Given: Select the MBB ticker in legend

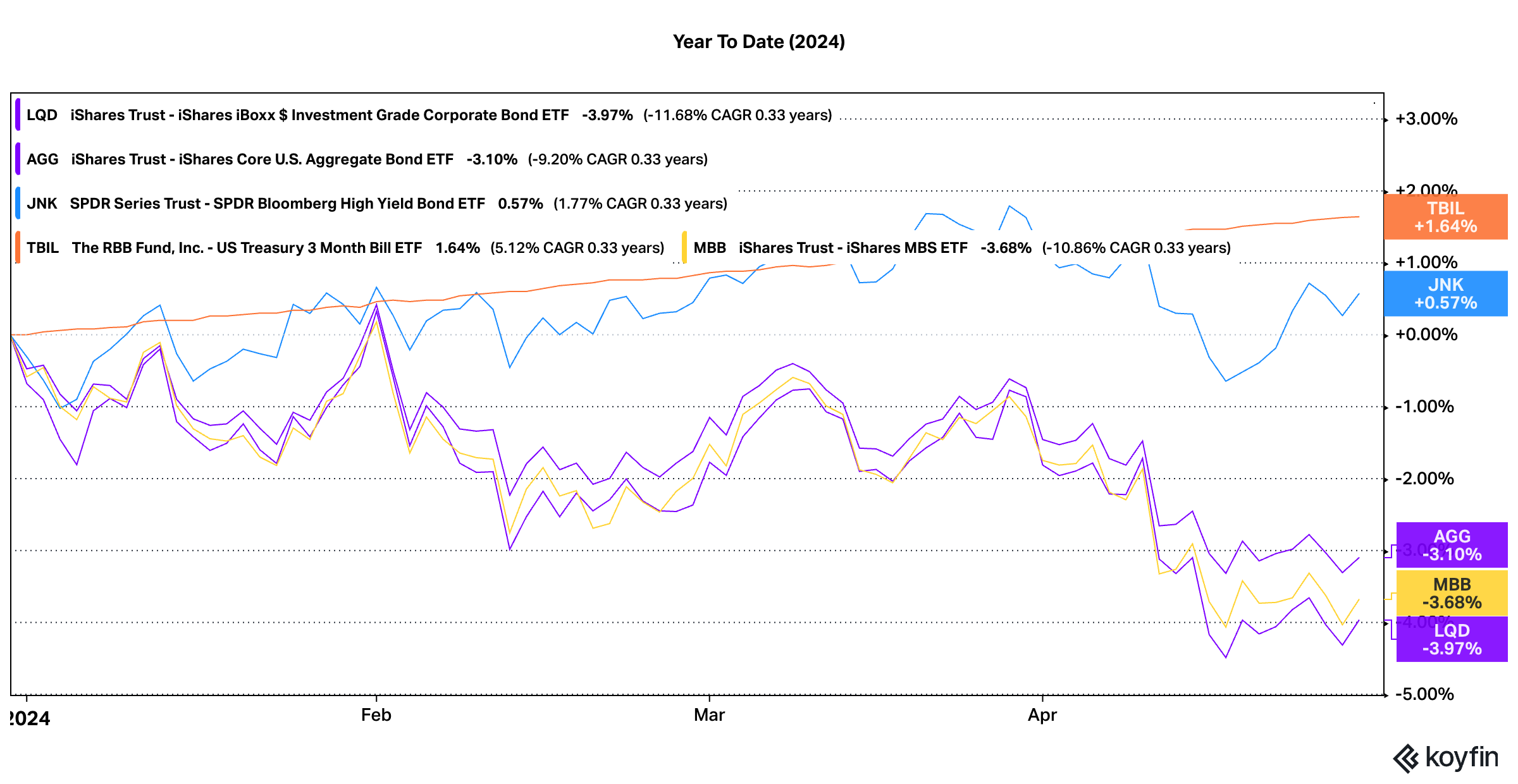Looking at the screenshot, I should tap(709, 248).
